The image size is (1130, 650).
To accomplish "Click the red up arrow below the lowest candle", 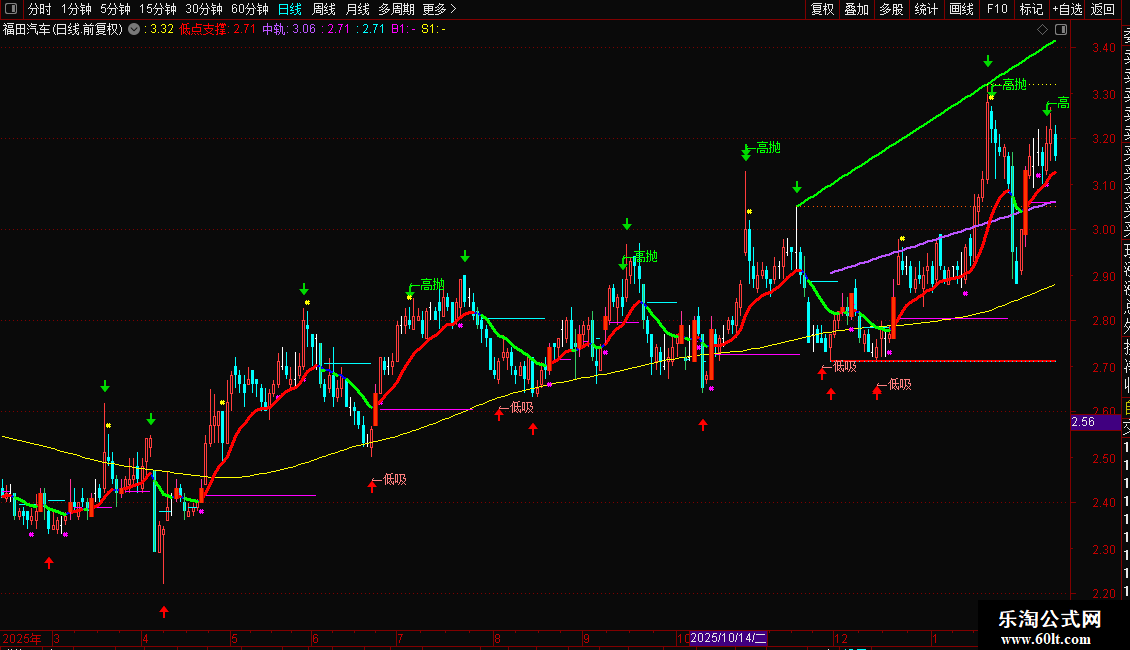I will tap(164, 611).
